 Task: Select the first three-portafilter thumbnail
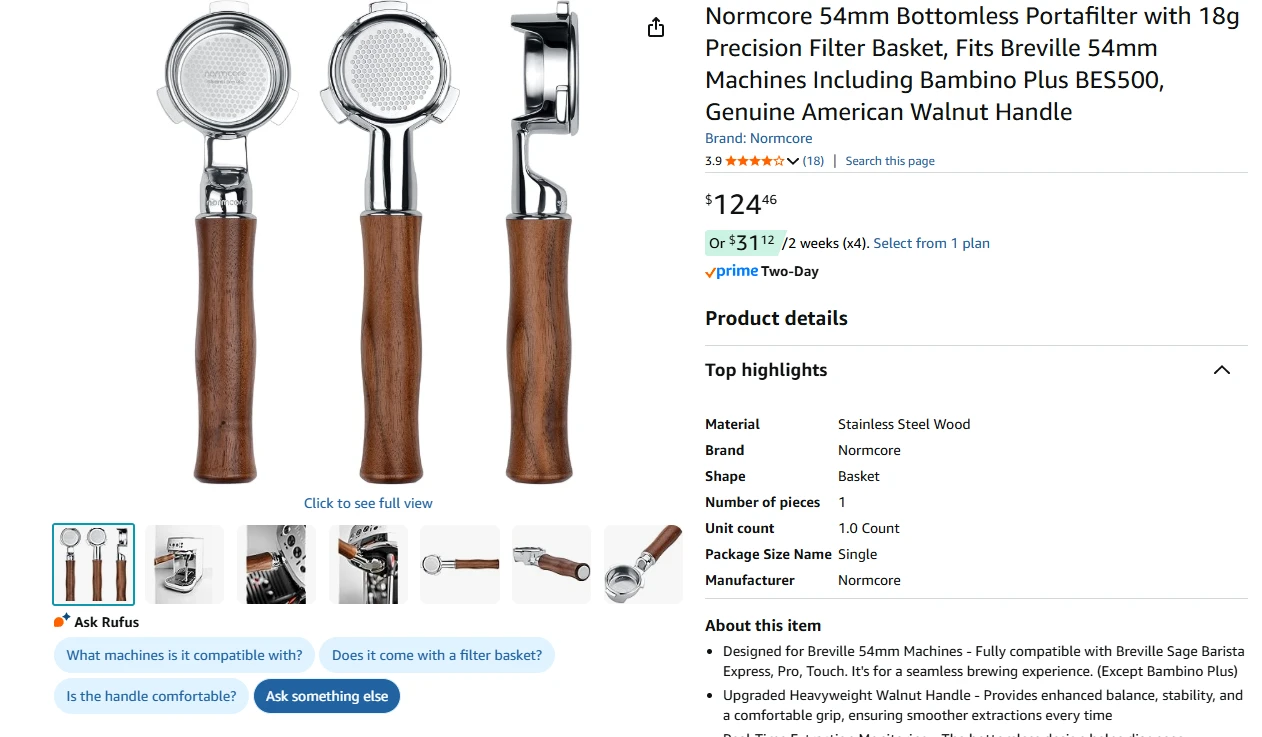[93, 565]
